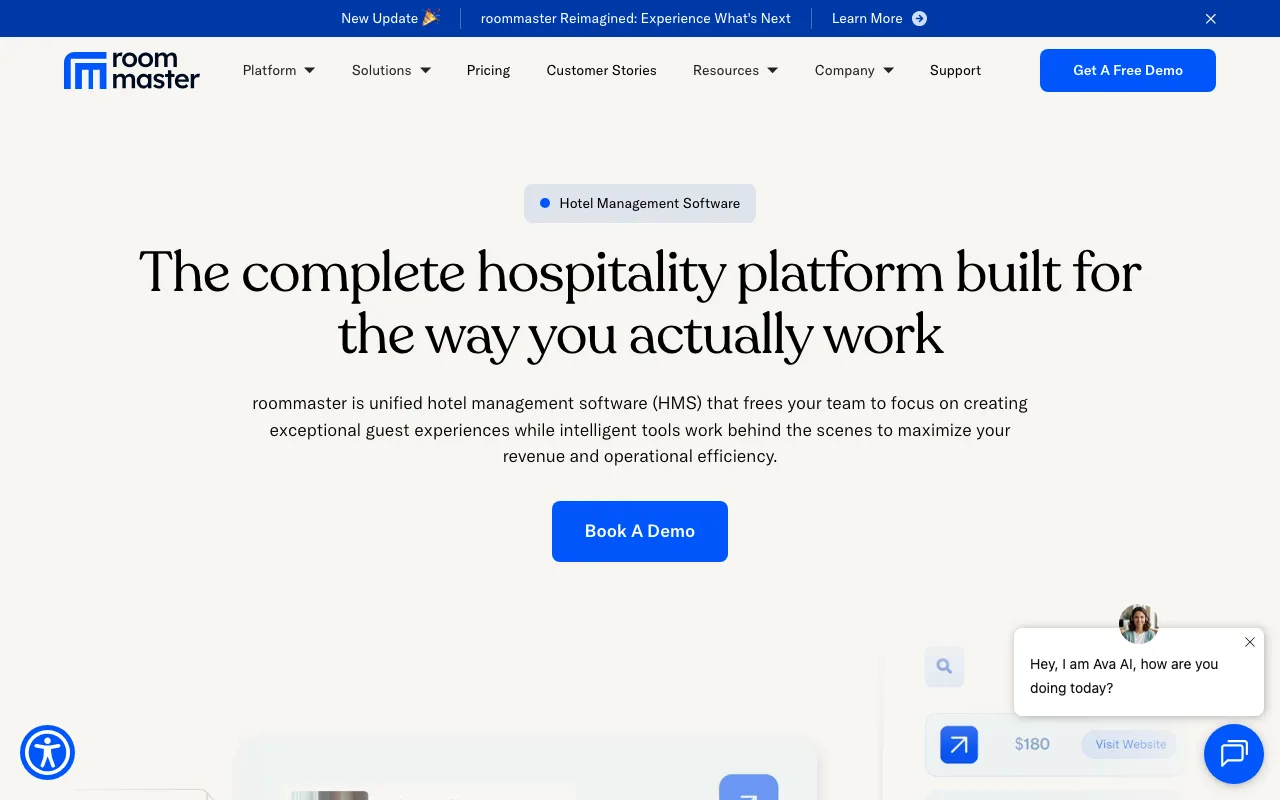Click the Hotel Management Software badge

pyautogui.click(x=640, y=203)
